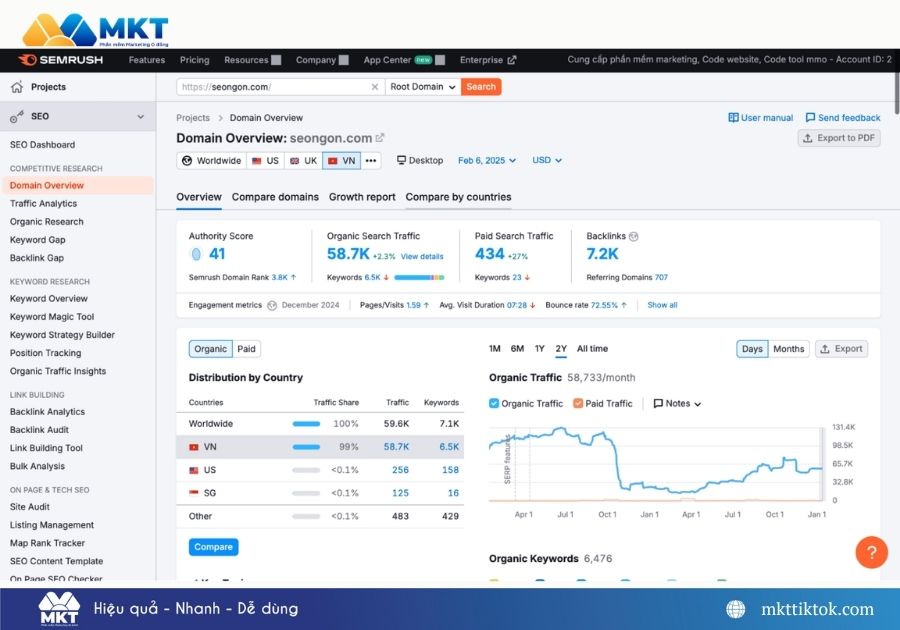Open the USD currency dropdown

(546, 161)
